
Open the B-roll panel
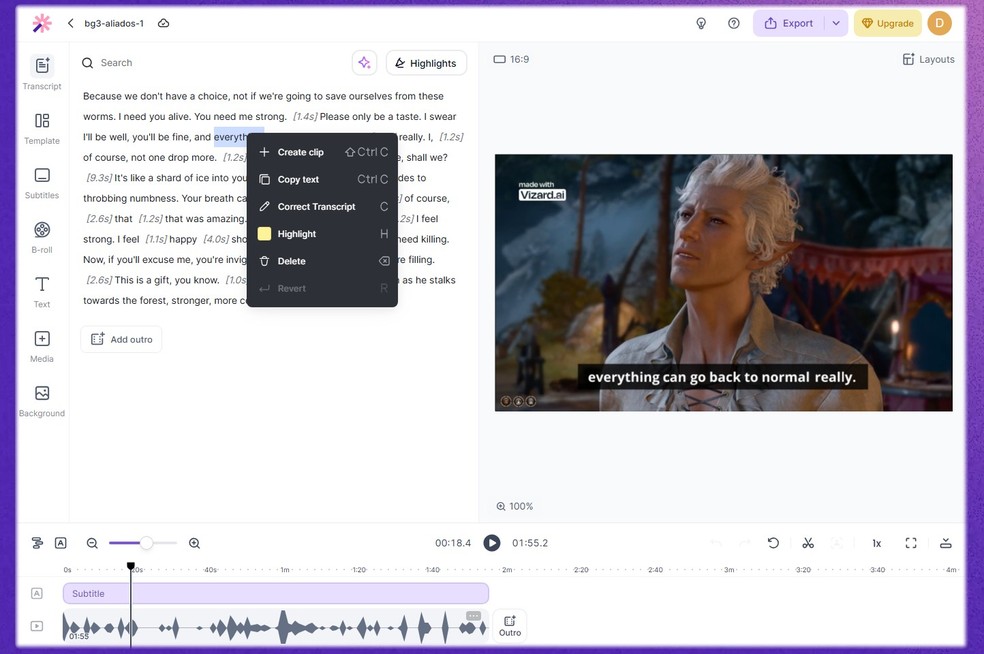tap(42, 237)
